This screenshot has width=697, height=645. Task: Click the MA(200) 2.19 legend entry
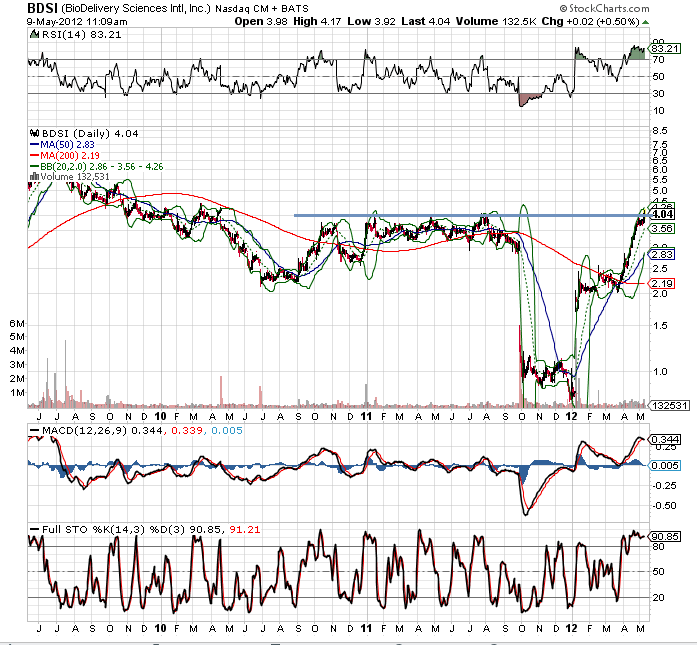64,155
